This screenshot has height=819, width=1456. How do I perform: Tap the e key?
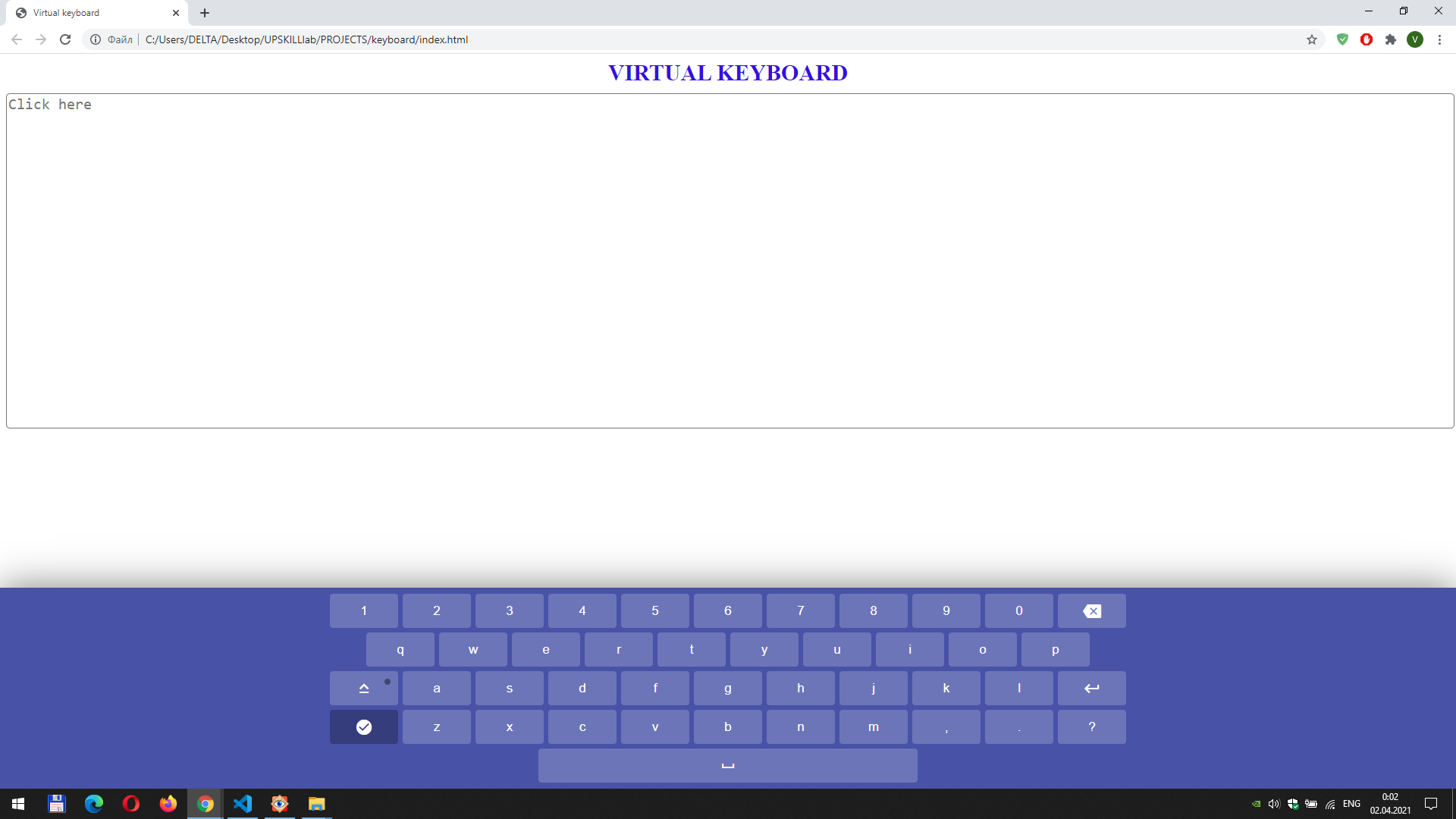coord(546,649)
